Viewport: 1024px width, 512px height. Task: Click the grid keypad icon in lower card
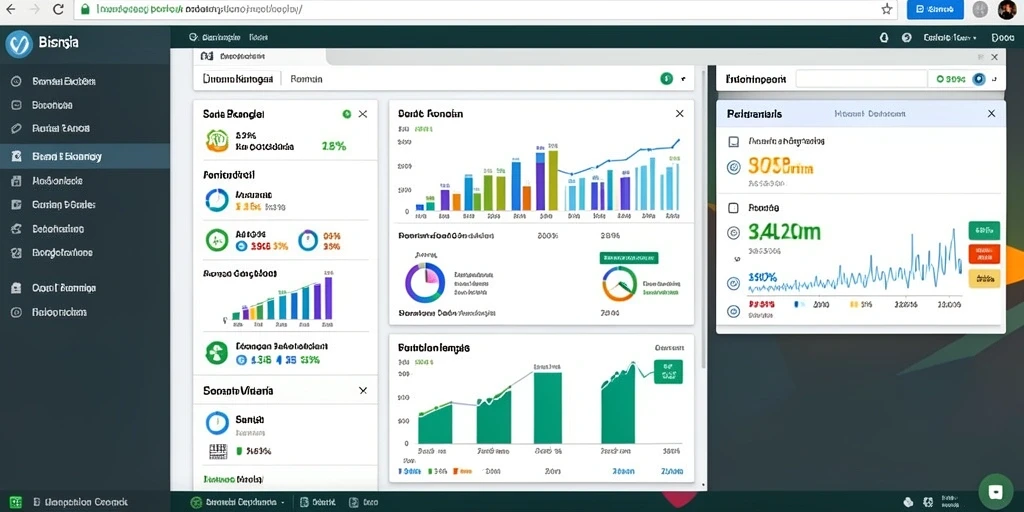217,451
